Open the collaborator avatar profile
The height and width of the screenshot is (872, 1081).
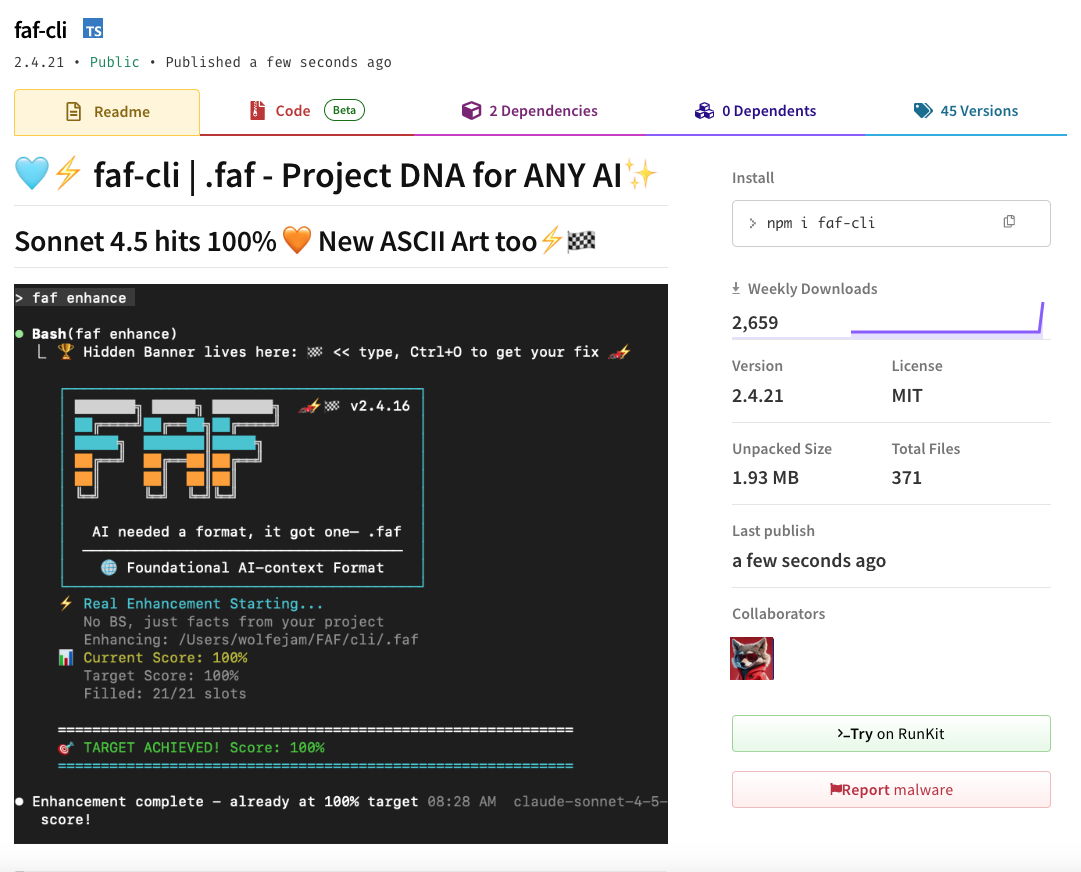coord(751,658)
